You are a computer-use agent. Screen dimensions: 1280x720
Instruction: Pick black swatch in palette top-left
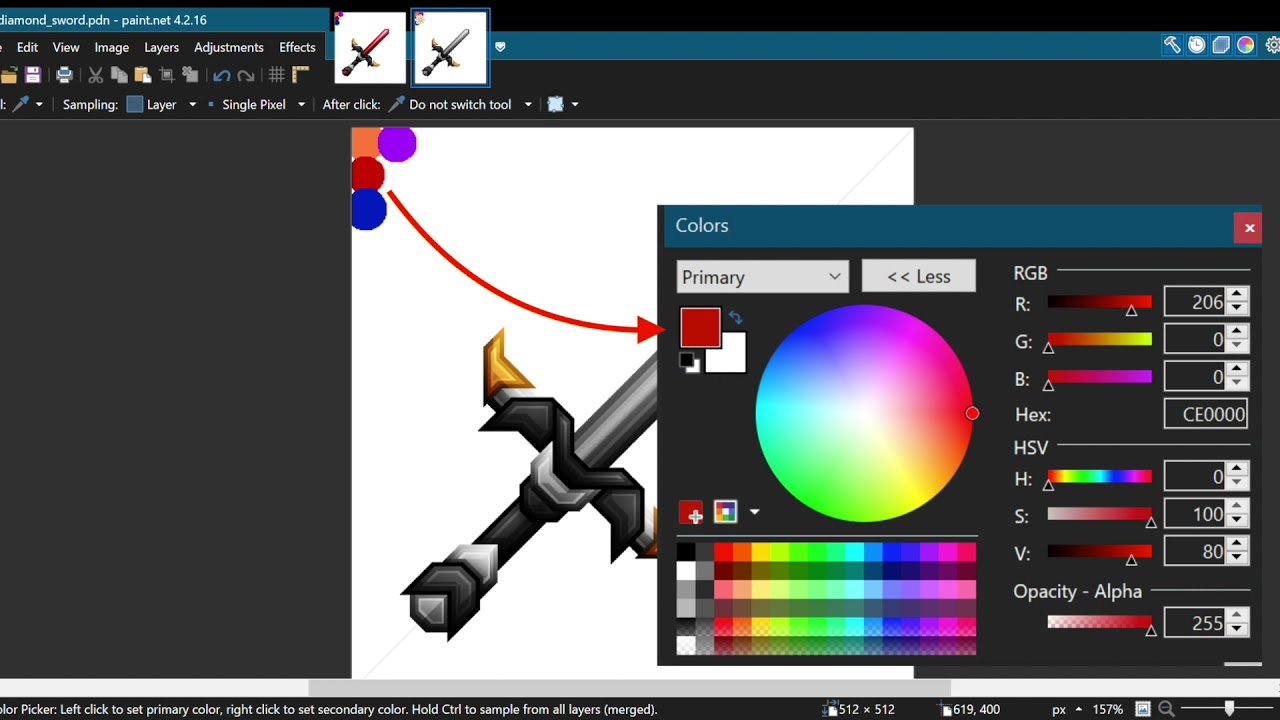686,552
